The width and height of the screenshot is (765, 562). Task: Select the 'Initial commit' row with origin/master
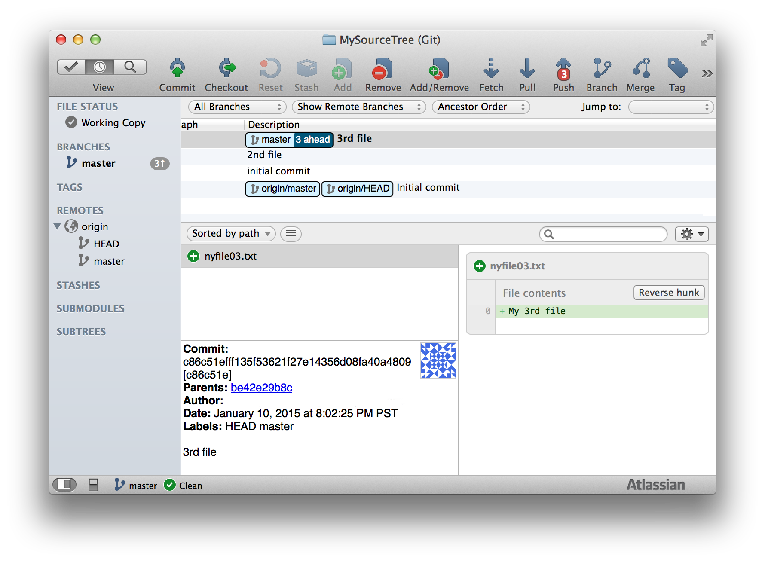coord(448,188)
